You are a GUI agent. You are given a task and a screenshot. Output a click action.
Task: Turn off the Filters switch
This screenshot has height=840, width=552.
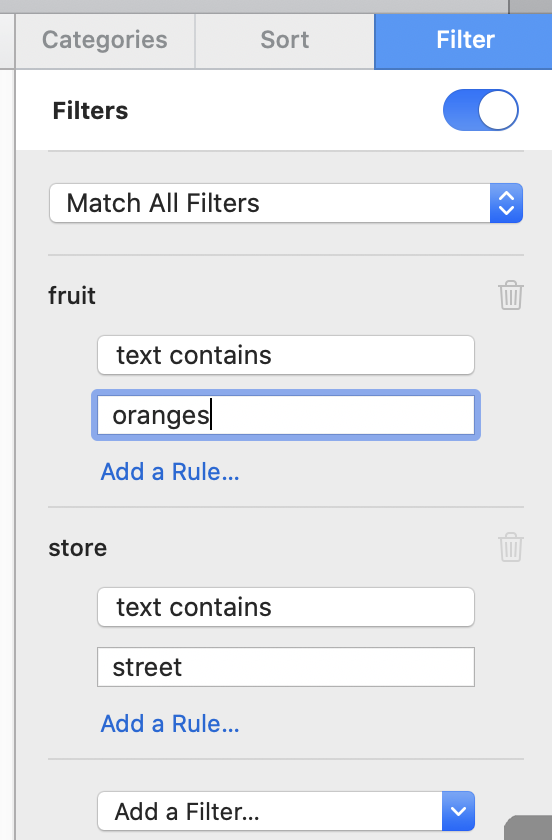pos(480,110)
